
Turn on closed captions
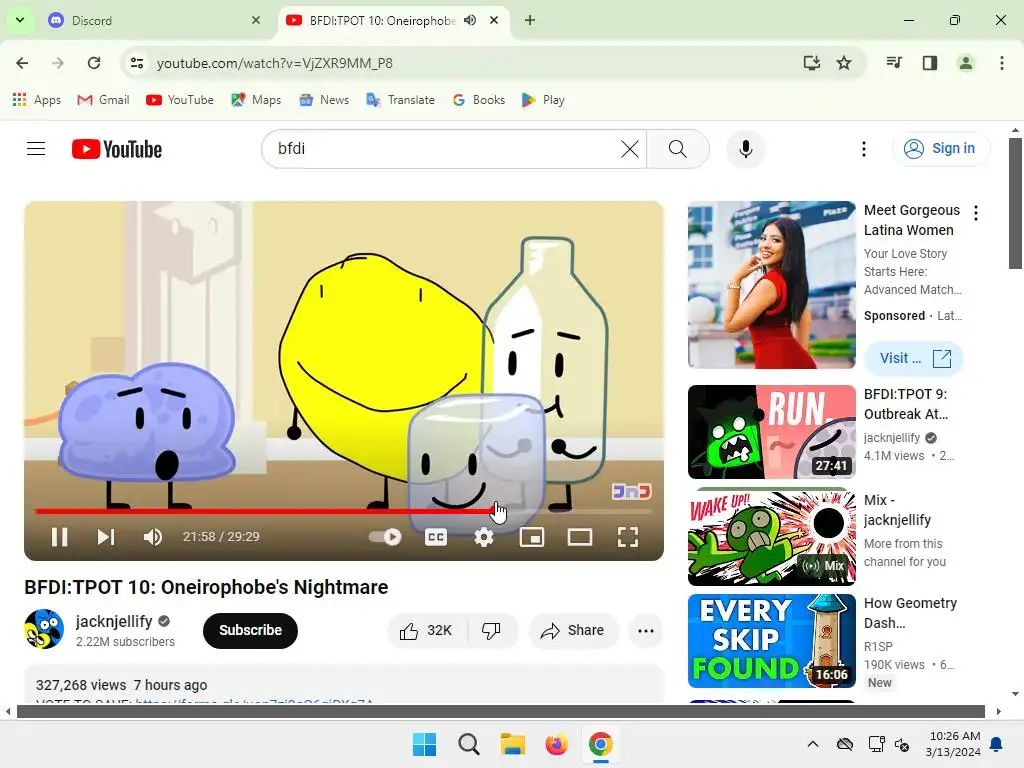436,537
